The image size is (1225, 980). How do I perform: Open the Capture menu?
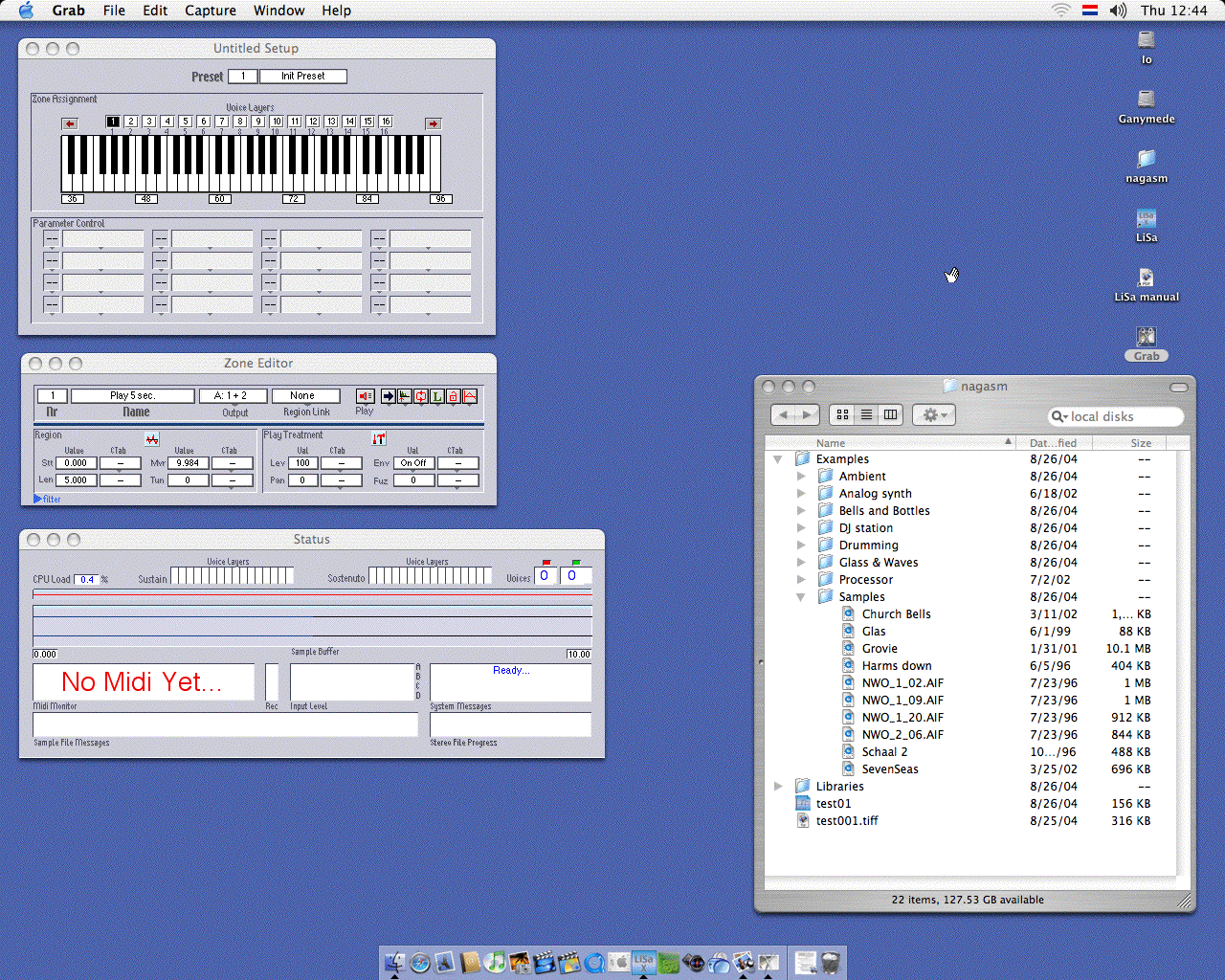coord(211,11)
